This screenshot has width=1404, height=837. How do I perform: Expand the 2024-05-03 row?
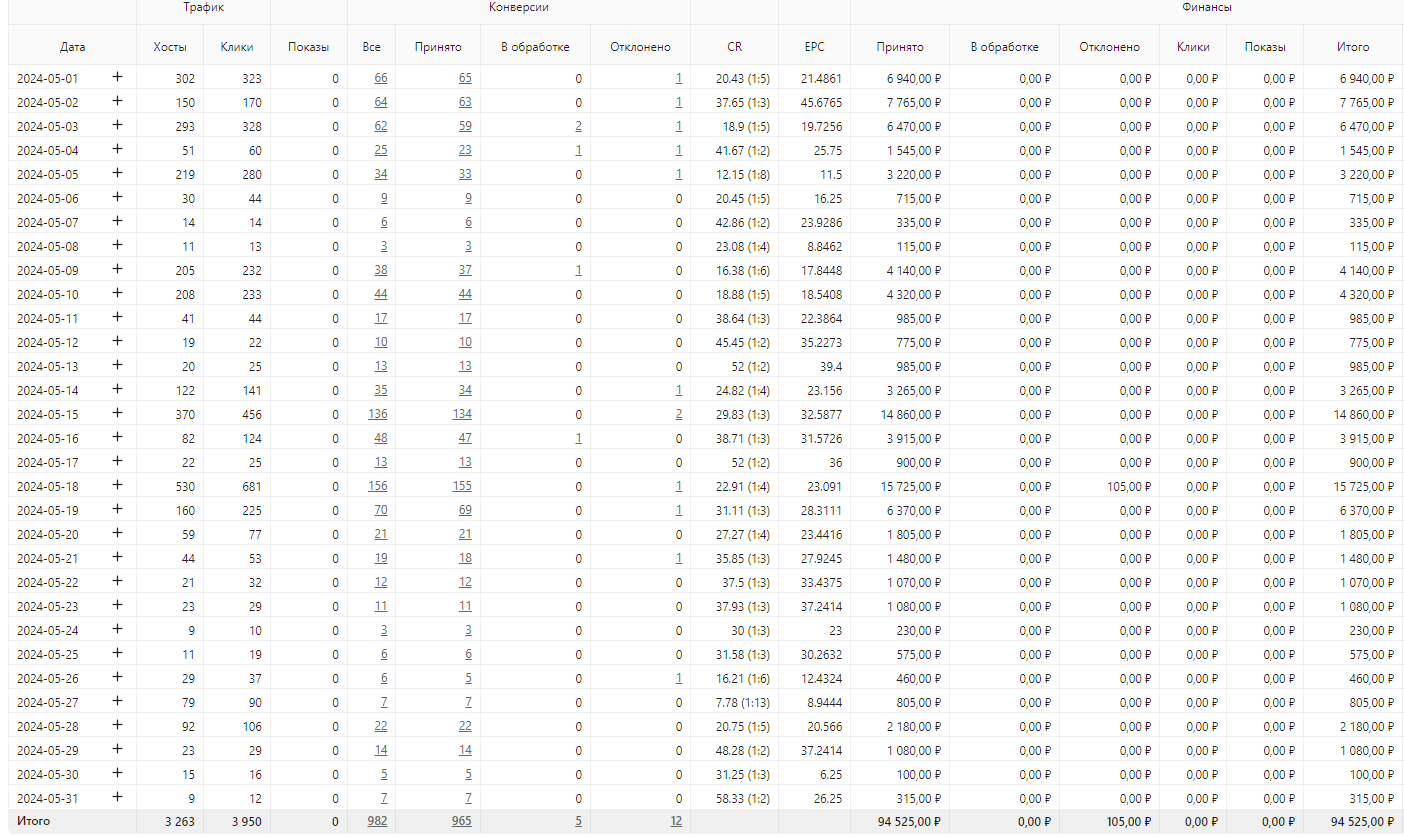click(x=117, y=125)
